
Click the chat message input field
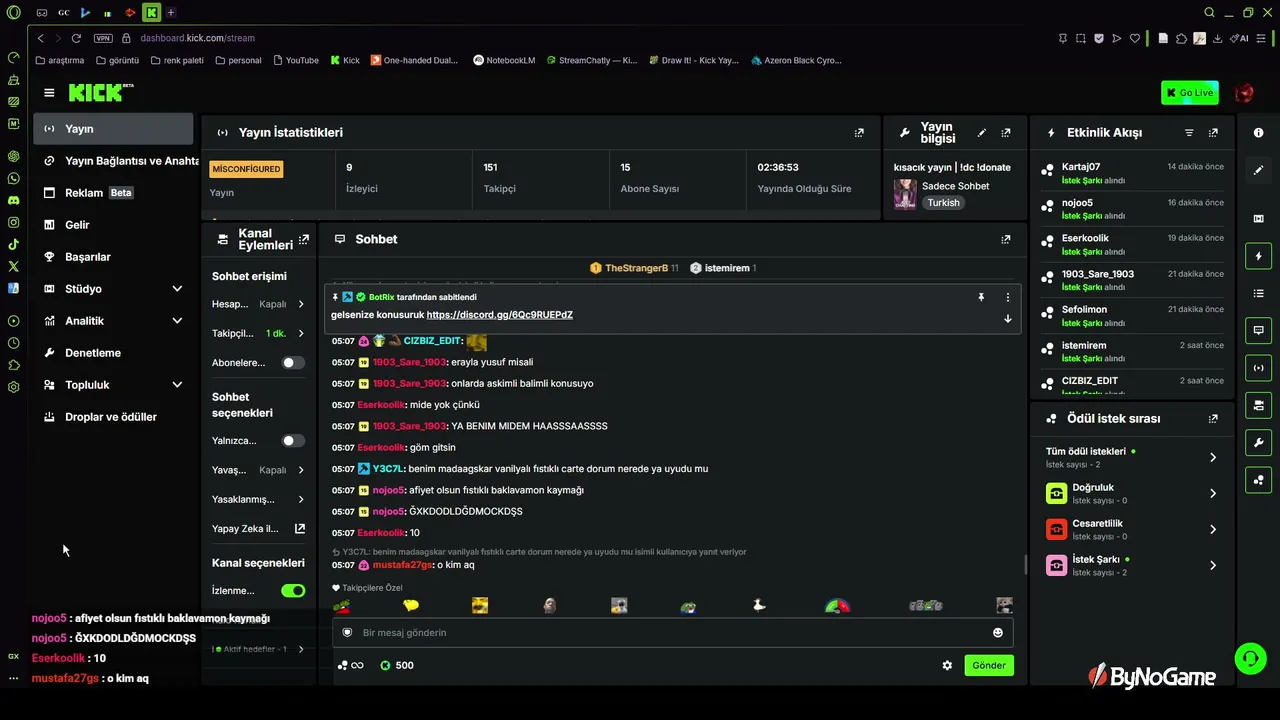[673, 632]
